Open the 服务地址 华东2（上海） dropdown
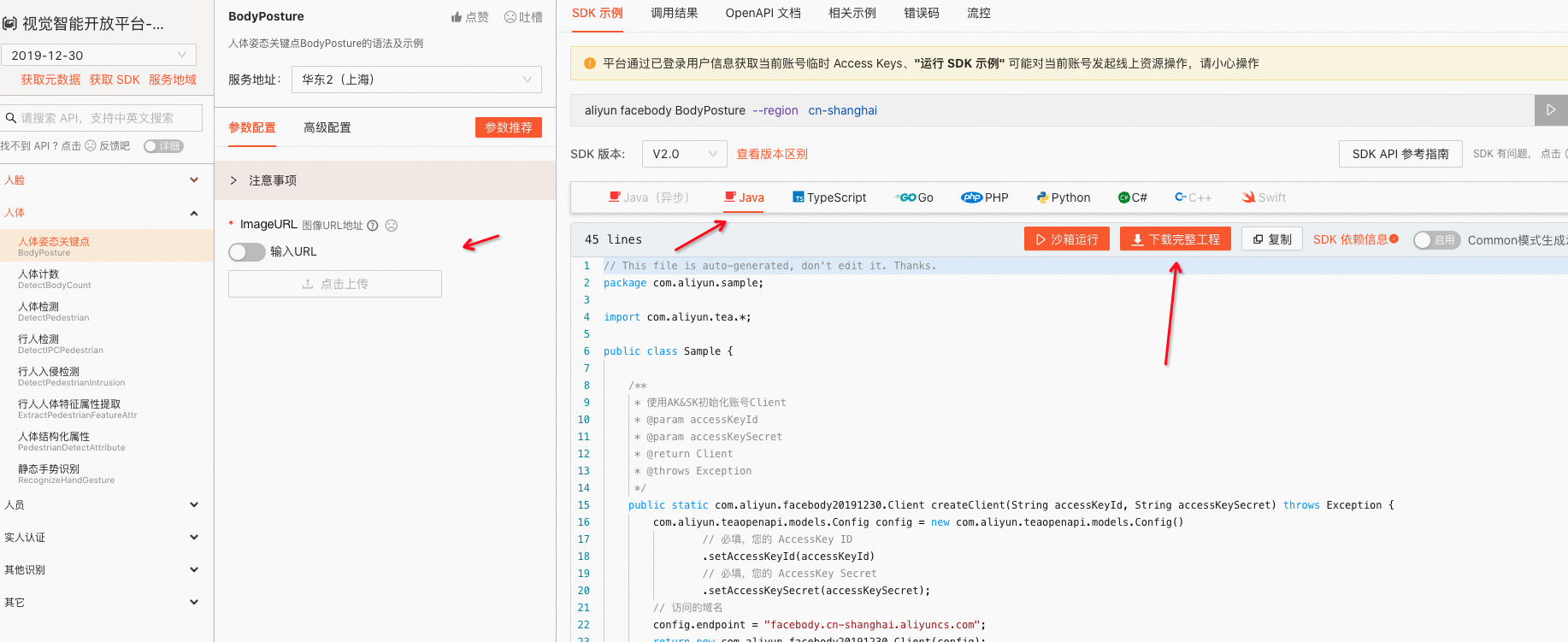 416,80
